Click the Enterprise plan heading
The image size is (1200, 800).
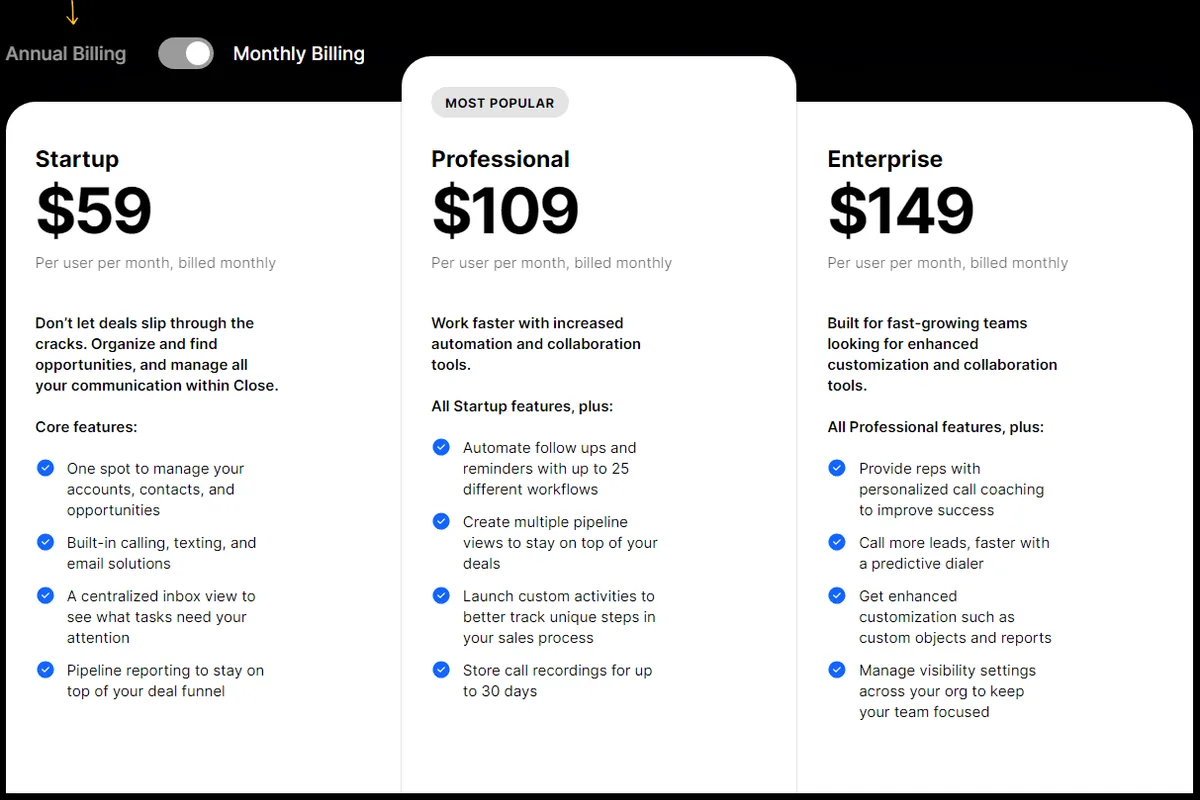(884, 158)
